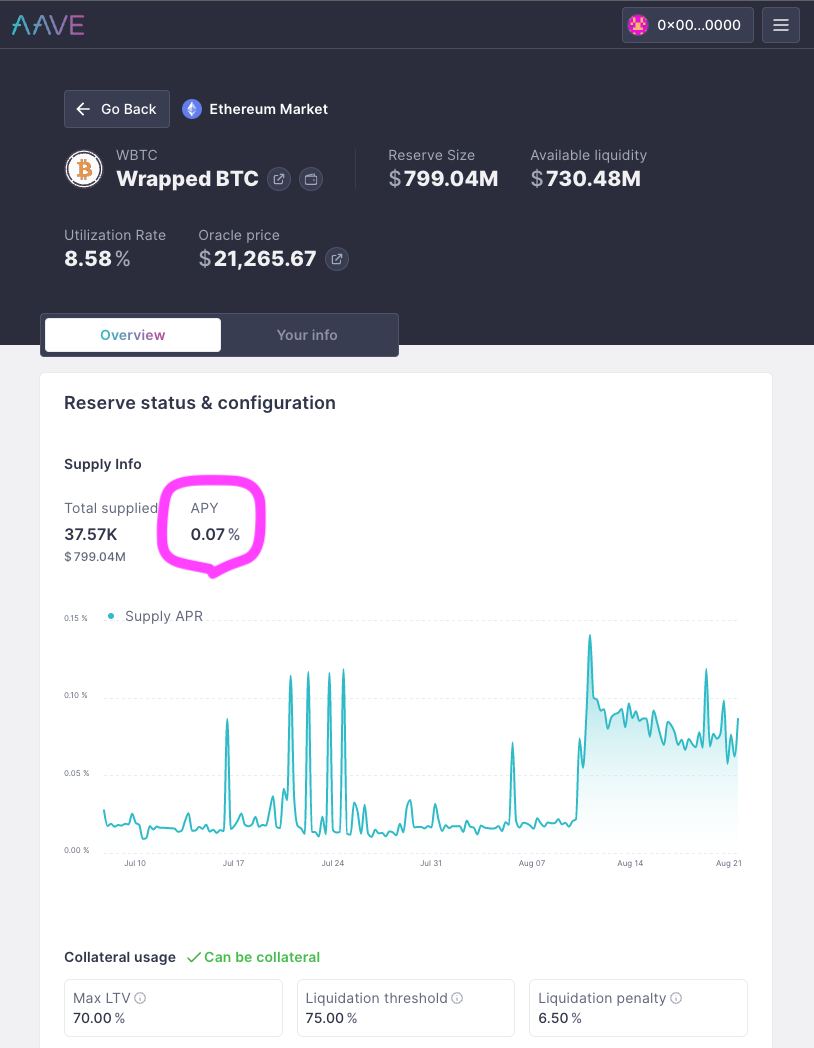Click the Total supplied value 37.57K
The image size is (814, 1048).
click(91, 534)
